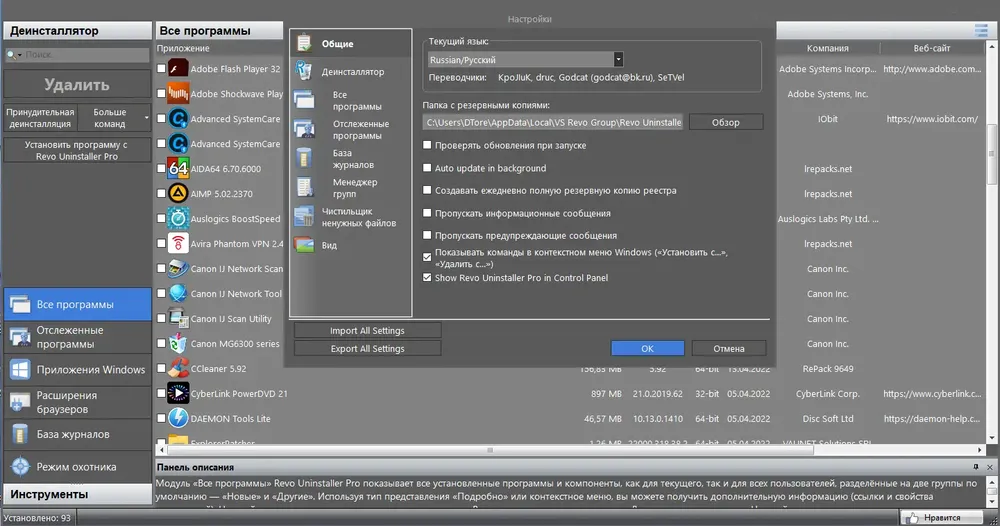The image size is (1000, 526).
Task: Click the hamburger menu icon at top right
Action: [x=981, y=30]
